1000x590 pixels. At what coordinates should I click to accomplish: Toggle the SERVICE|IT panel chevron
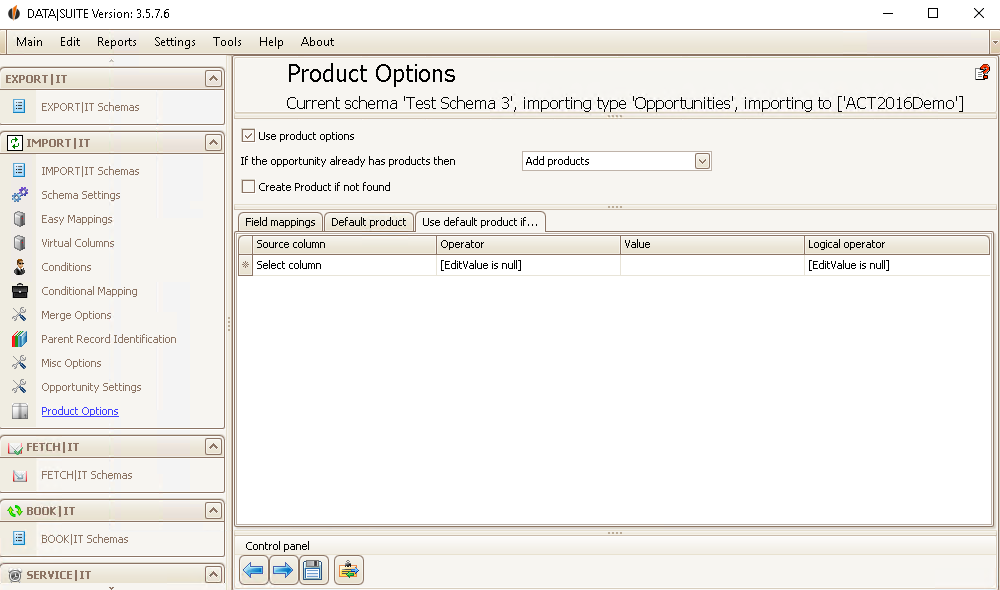[x=213, y=575]
